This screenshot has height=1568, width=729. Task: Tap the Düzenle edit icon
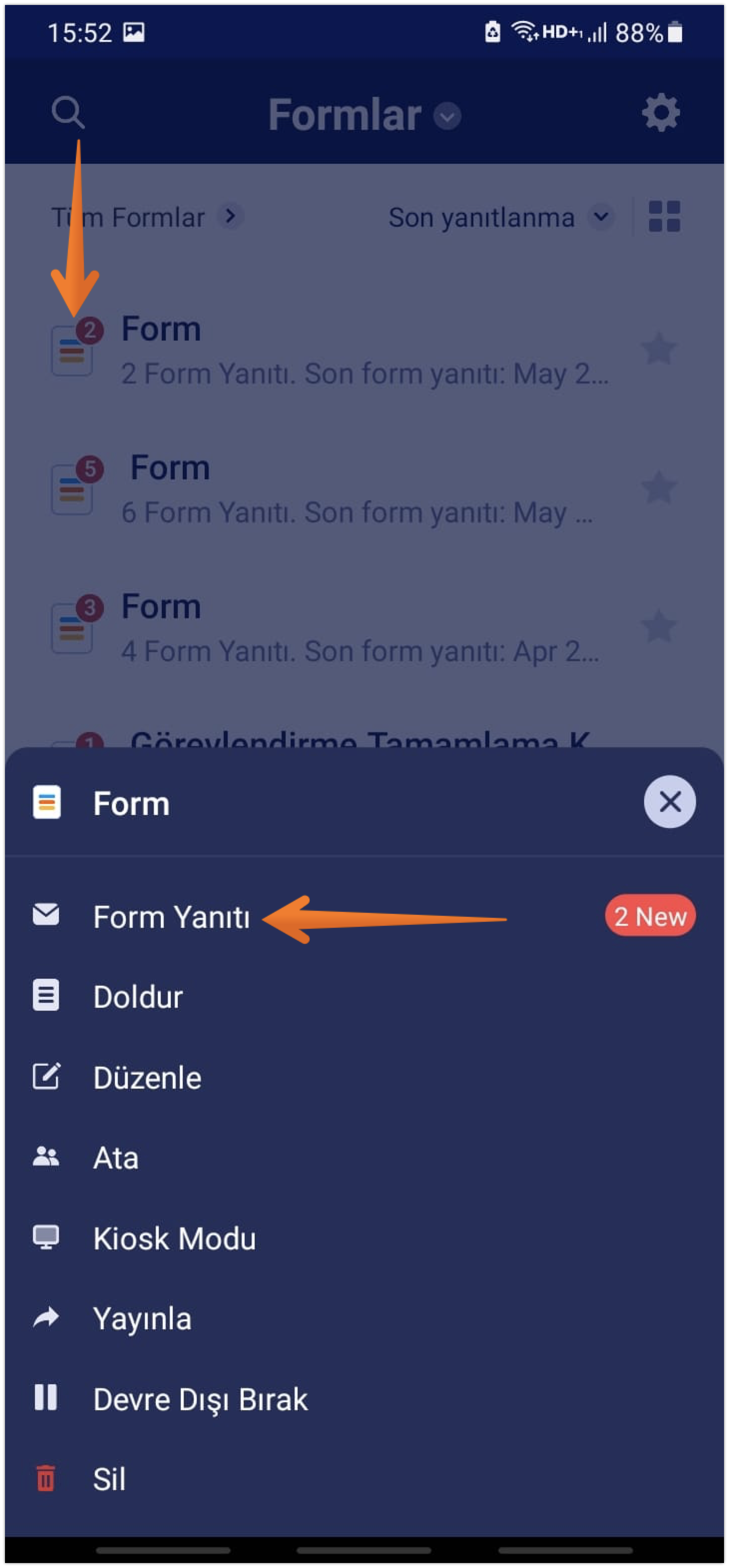tap(46, 1076)
